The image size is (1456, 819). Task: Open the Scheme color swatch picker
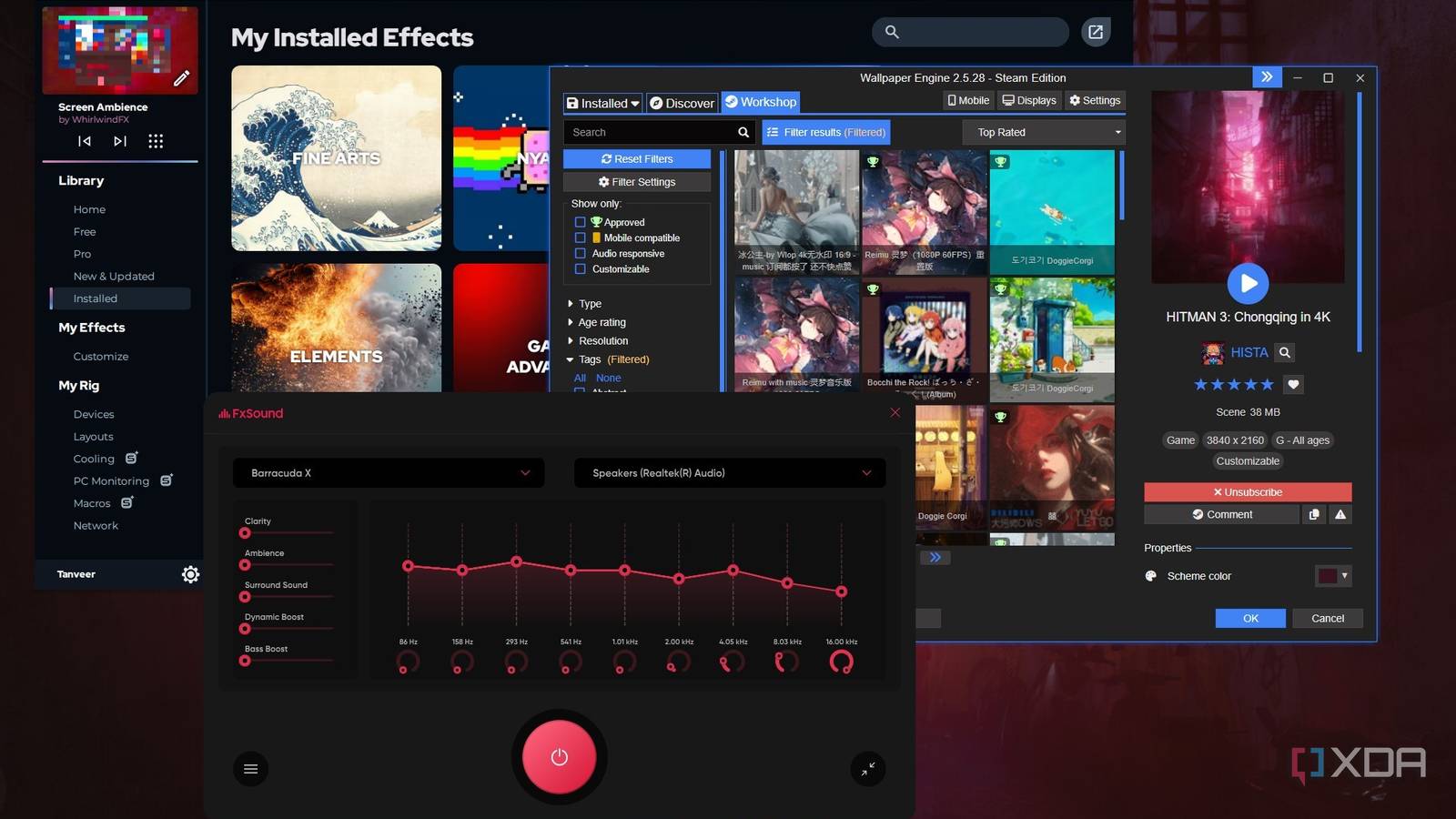coord(1333,576)
